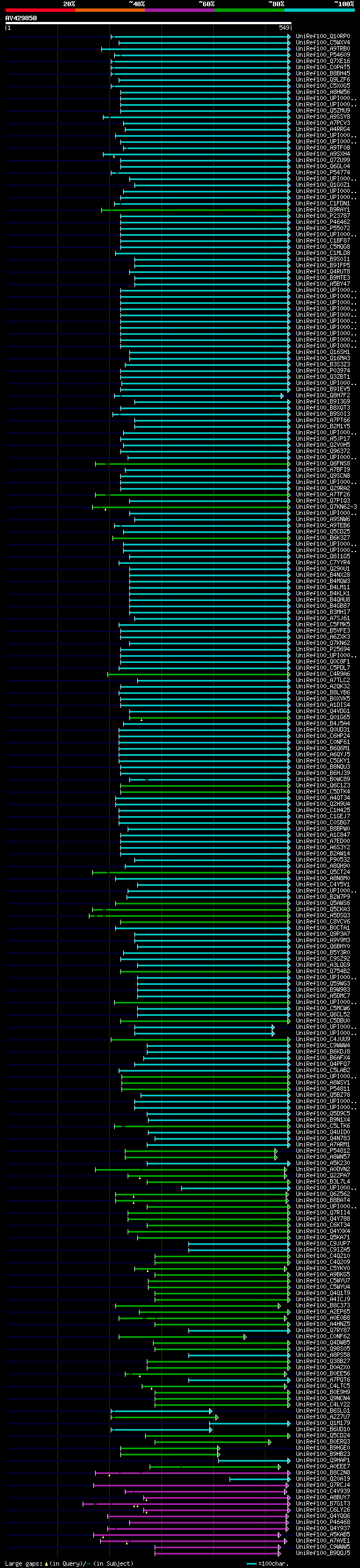Open hit UniRef100_P54609

tap(323, 55)
